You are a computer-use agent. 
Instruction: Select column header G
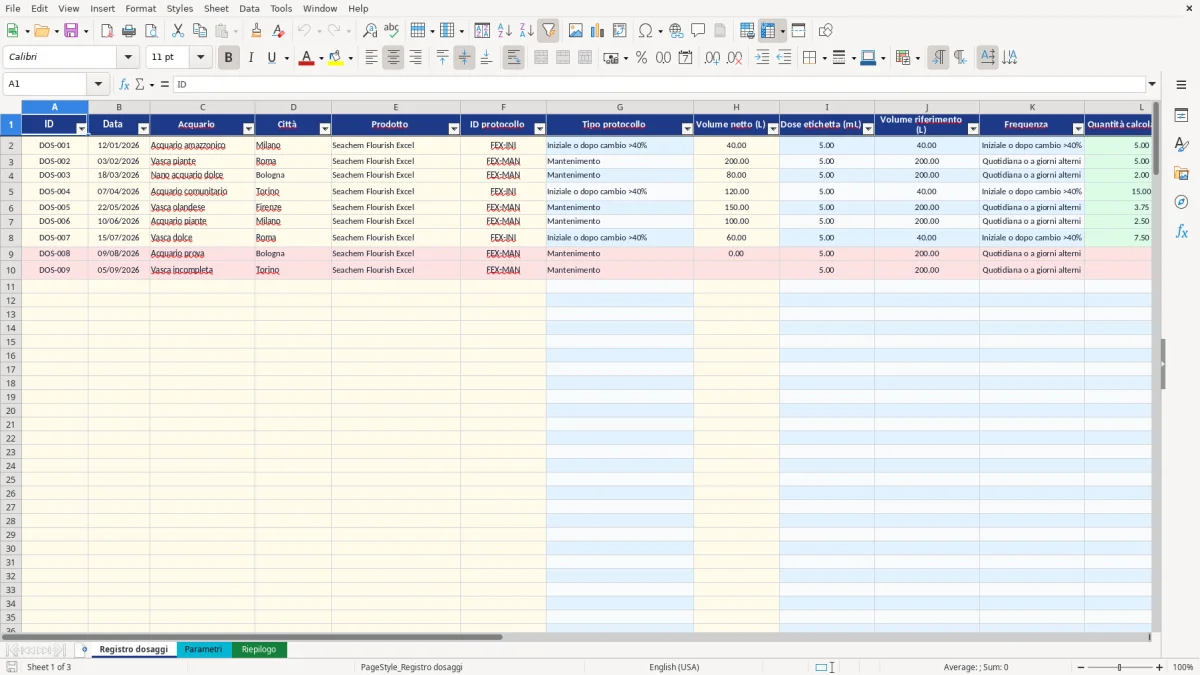[x=620, y=107]
